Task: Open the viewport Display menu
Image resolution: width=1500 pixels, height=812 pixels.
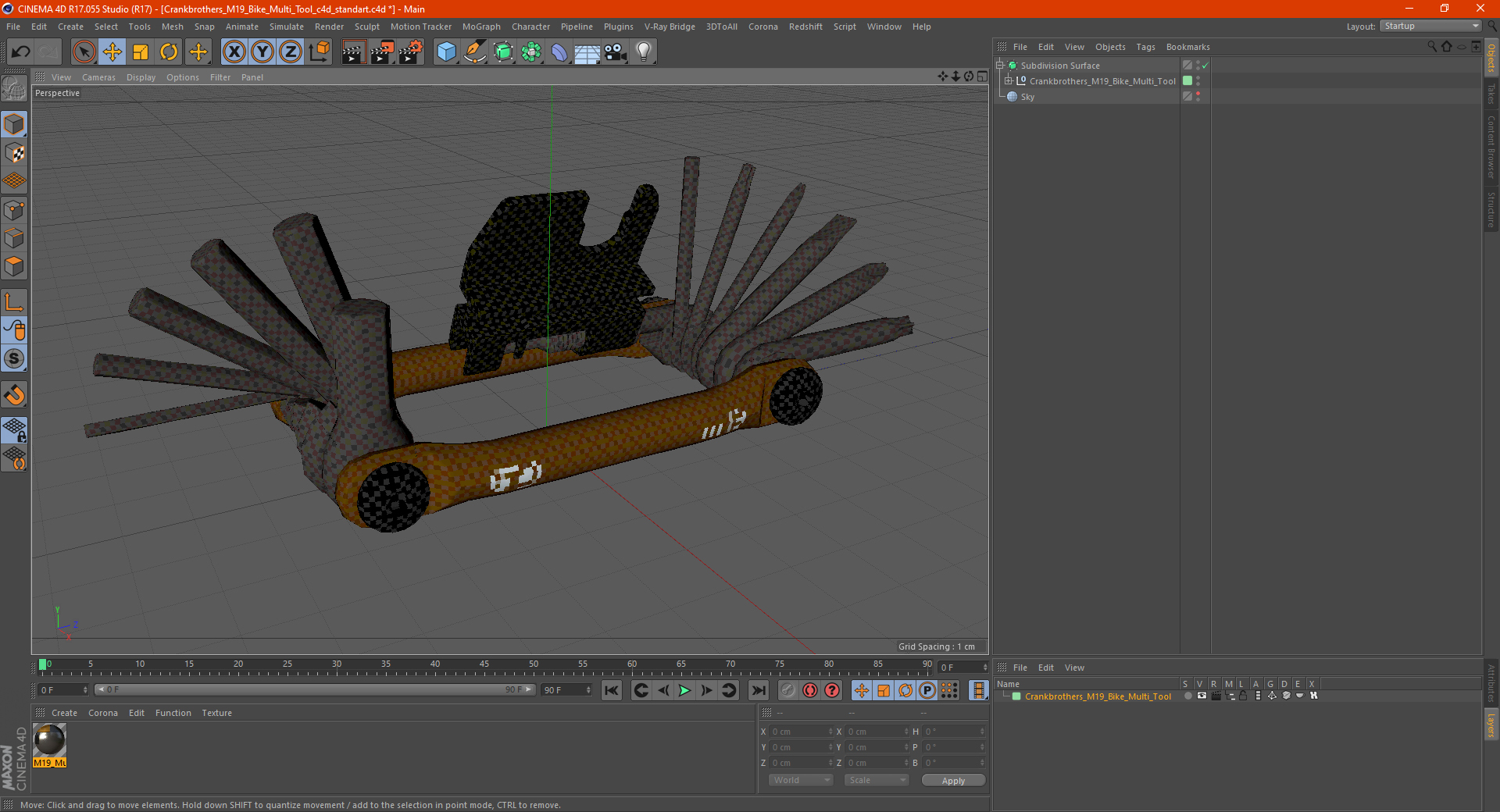Action: pyautogui.click(x=141, y=77)
